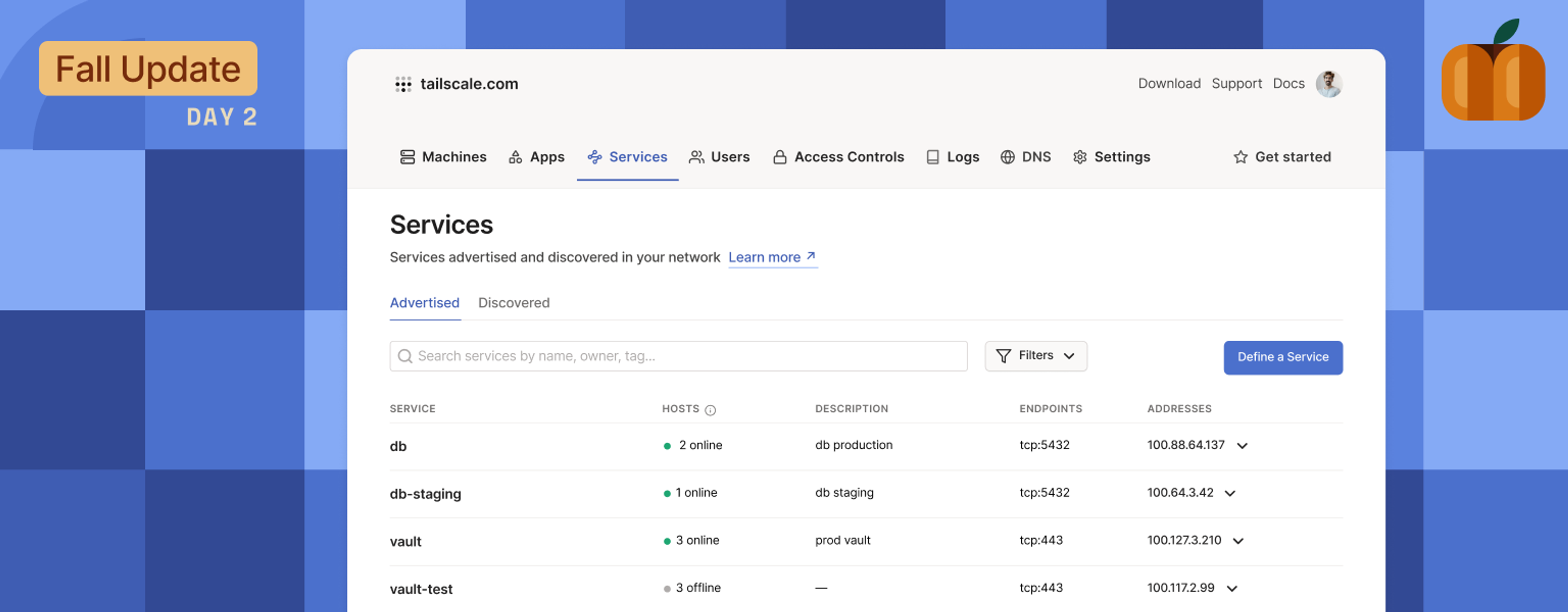Open the Filters dropdown

tap(1036, 356)
